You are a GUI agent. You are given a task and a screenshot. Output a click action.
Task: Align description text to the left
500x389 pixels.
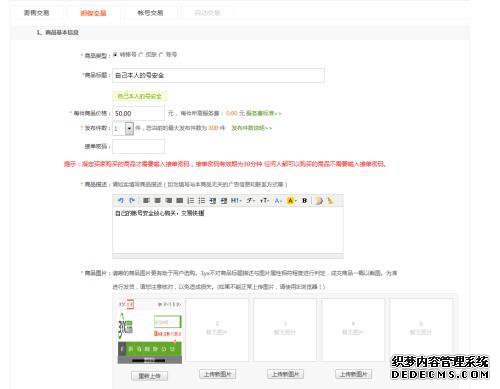[146, 200]
